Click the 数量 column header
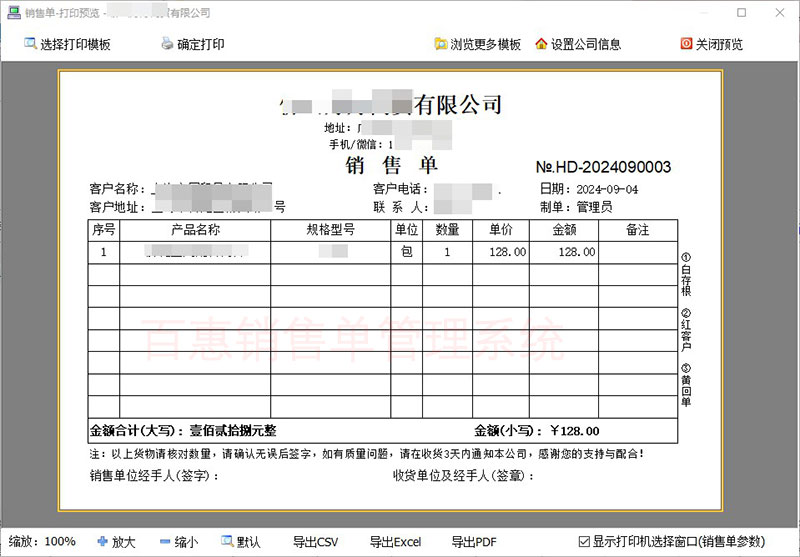Viewport: 800px width, 557px height. coord(447,230)
